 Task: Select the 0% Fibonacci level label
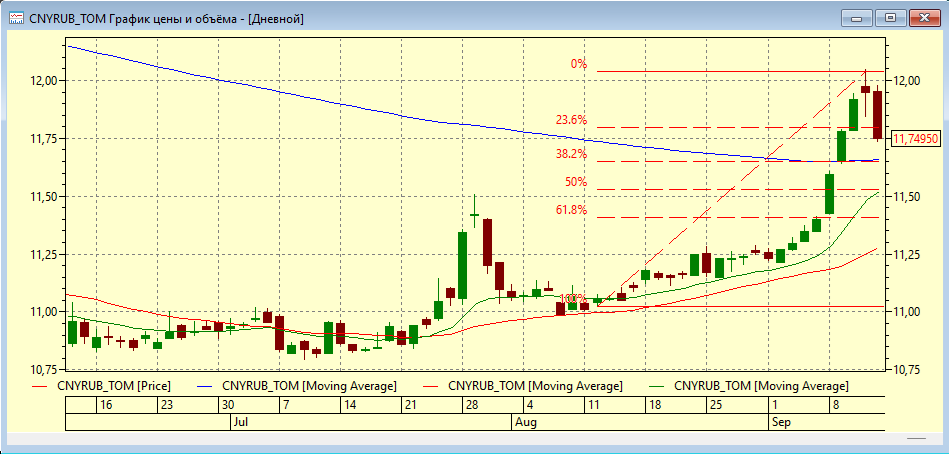click(579, 64)
